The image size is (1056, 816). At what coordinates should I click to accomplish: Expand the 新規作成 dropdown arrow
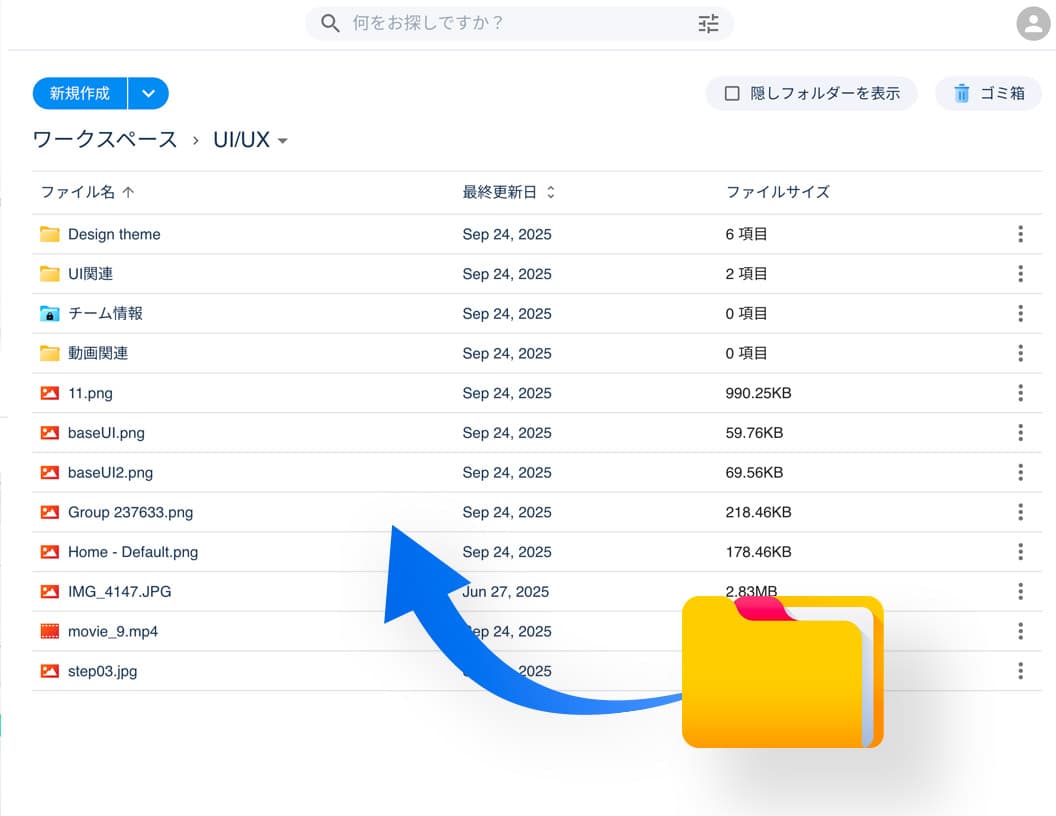click(x=149, y=93)
